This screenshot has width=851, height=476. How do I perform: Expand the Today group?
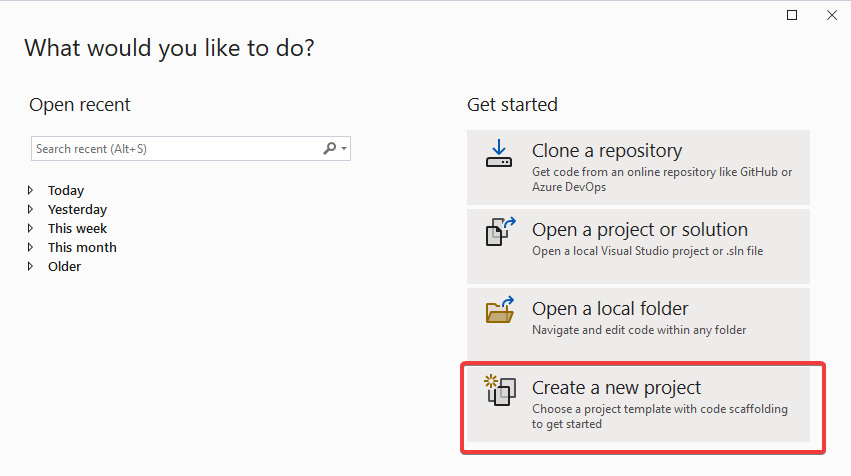tap(30, 190)
